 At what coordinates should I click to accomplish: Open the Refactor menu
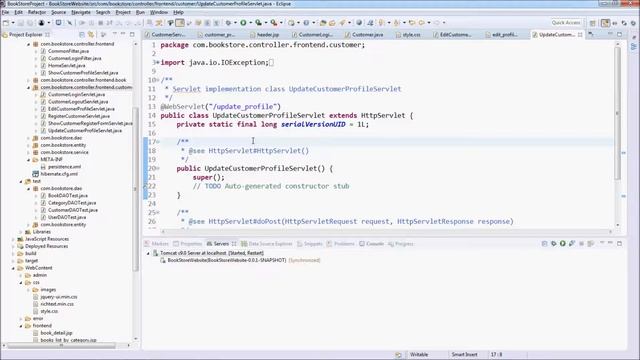(x=37, y=12)
